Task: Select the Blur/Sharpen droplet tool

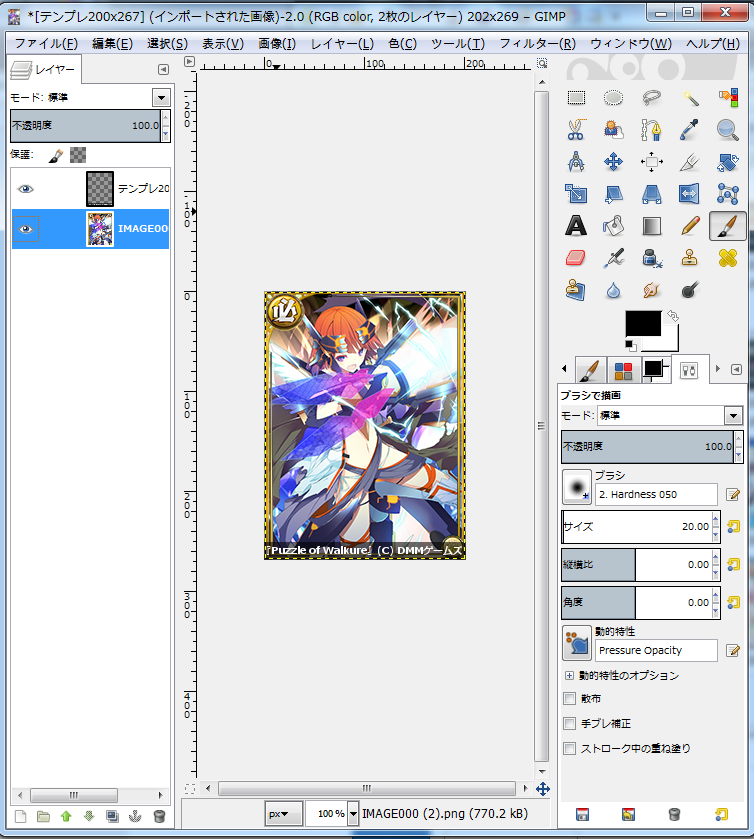Action: coord(613,291)
